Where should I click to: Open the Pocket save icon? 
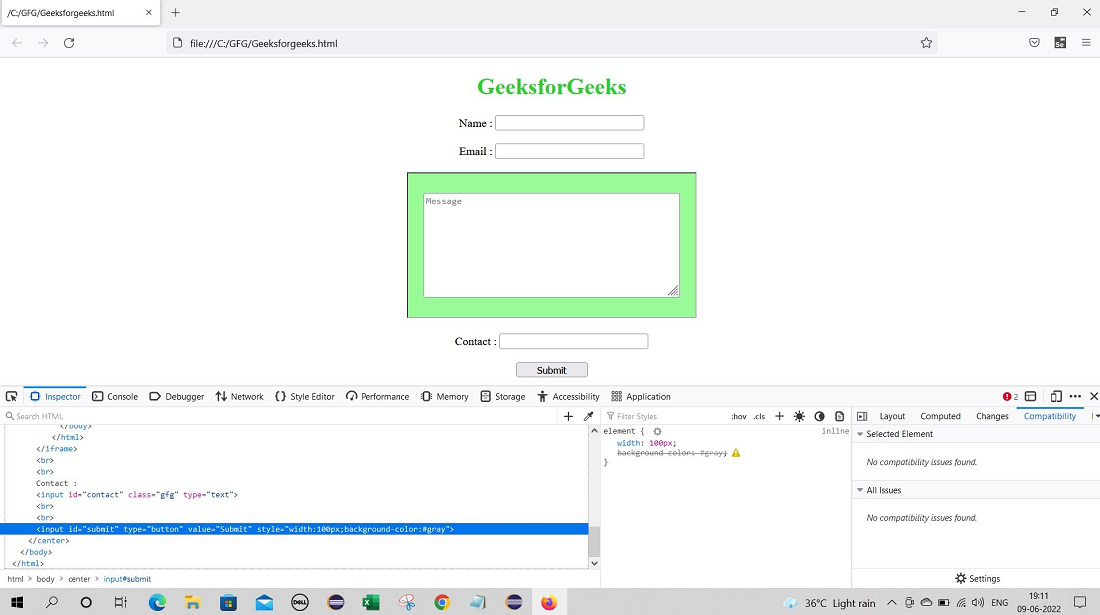click(x=1034, y=43)
